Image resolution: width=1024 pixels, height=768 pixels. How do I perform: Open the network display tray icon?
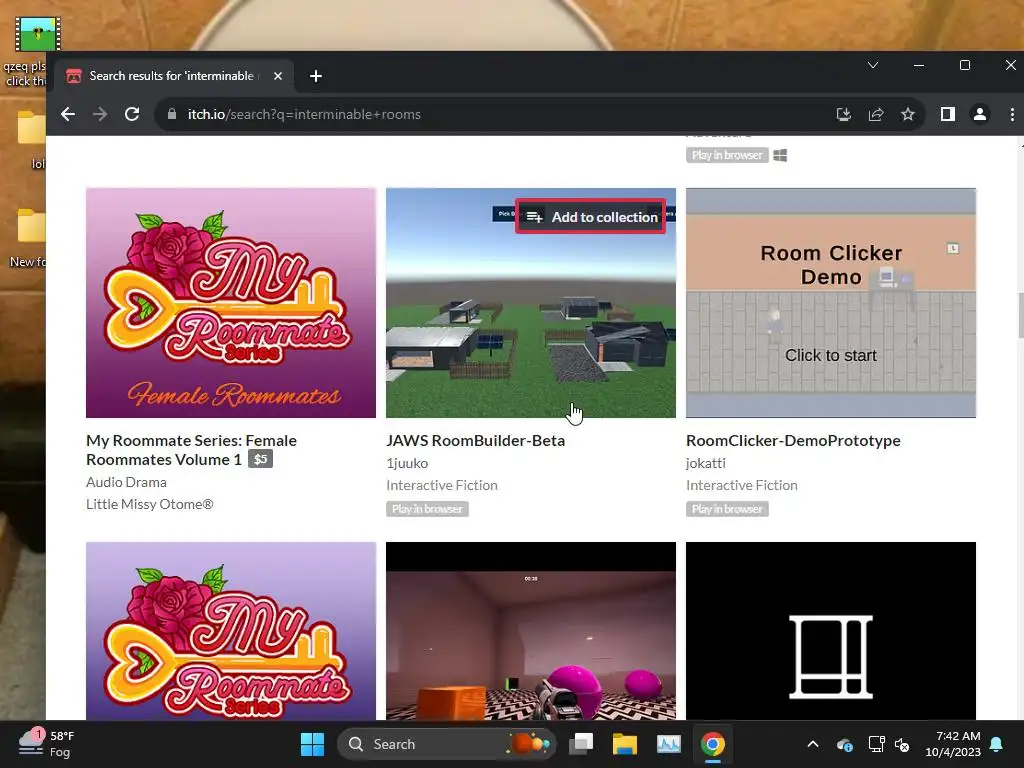pyautogui.click(x=876, y=744)
